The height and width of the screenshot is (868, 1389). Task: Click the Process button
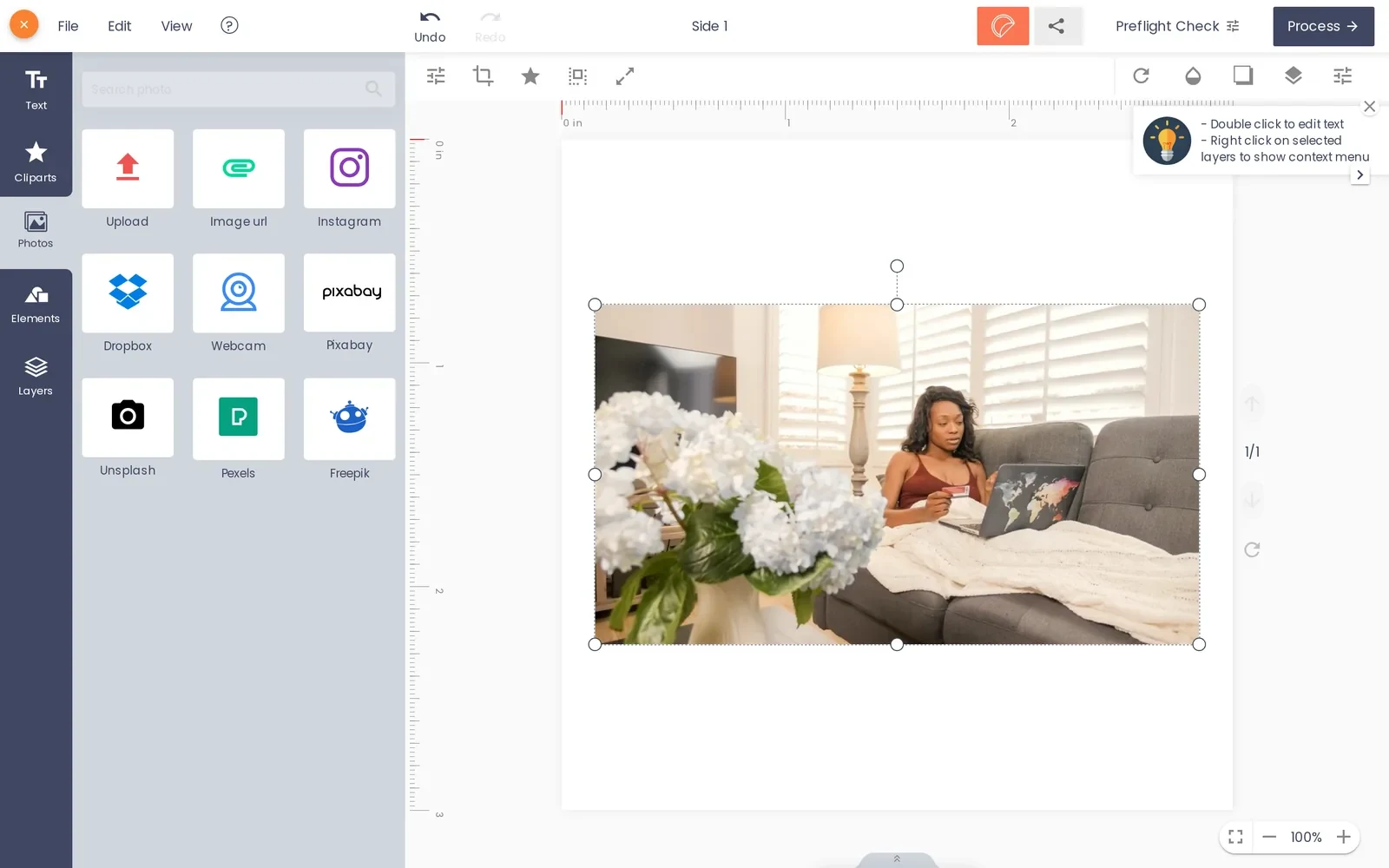click(1323, 26)
